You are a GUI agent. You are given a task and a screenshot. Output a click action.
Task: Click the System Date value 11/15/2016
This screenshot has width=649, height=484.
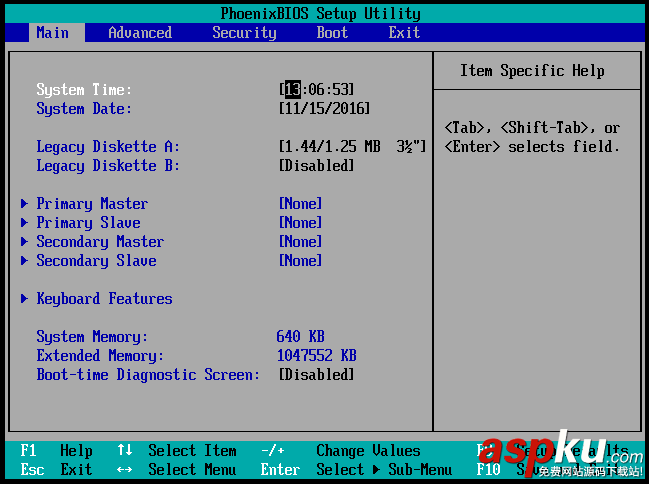324,108
